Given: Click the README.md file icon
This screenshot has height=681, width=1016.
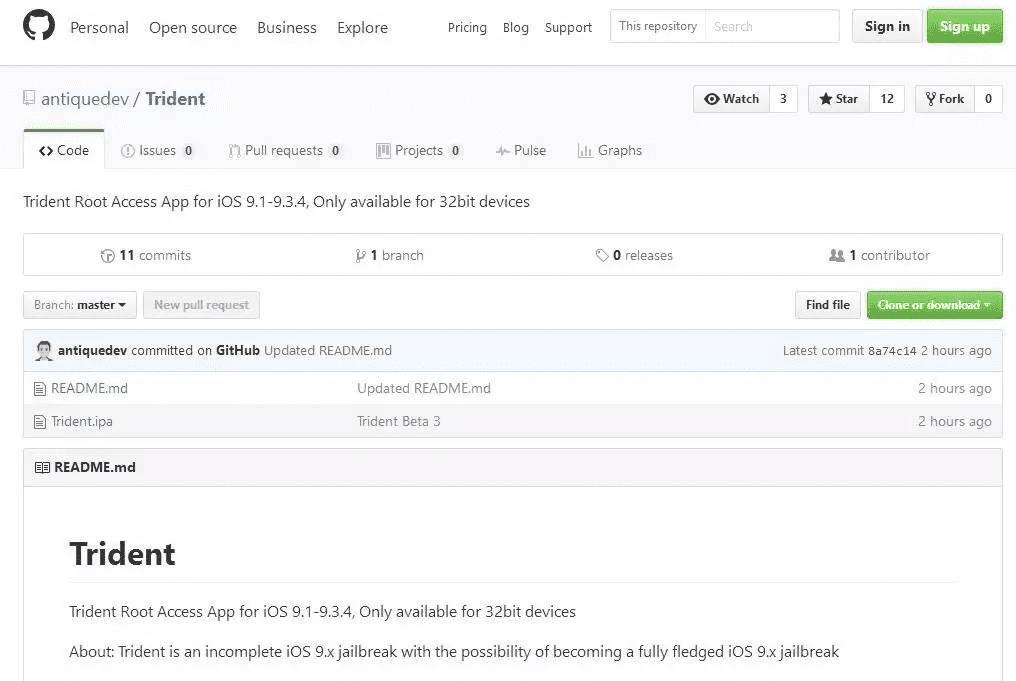Looking at the screenshot, I should point(40,389).
